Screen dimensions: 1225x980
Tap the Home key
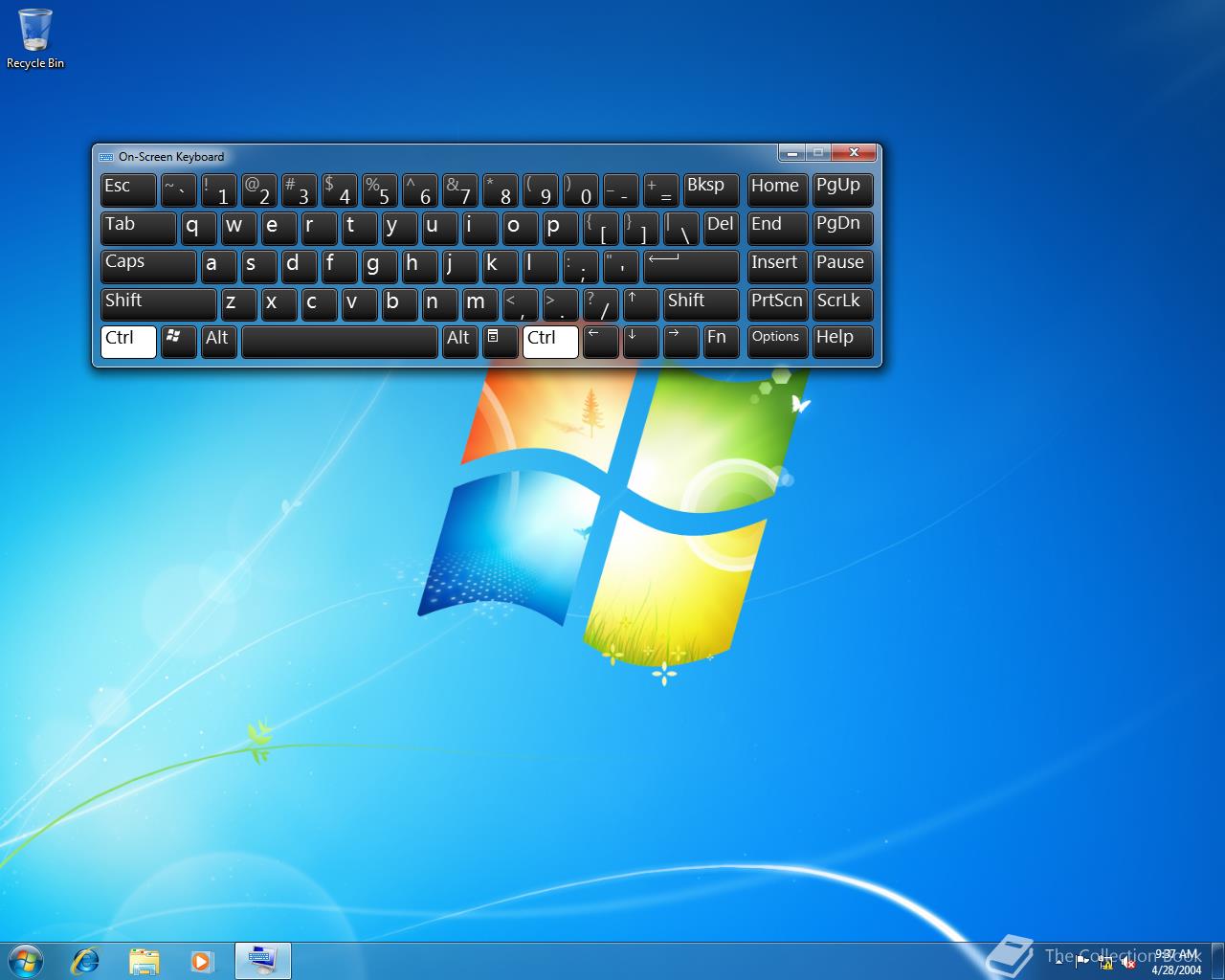[777, 190]
